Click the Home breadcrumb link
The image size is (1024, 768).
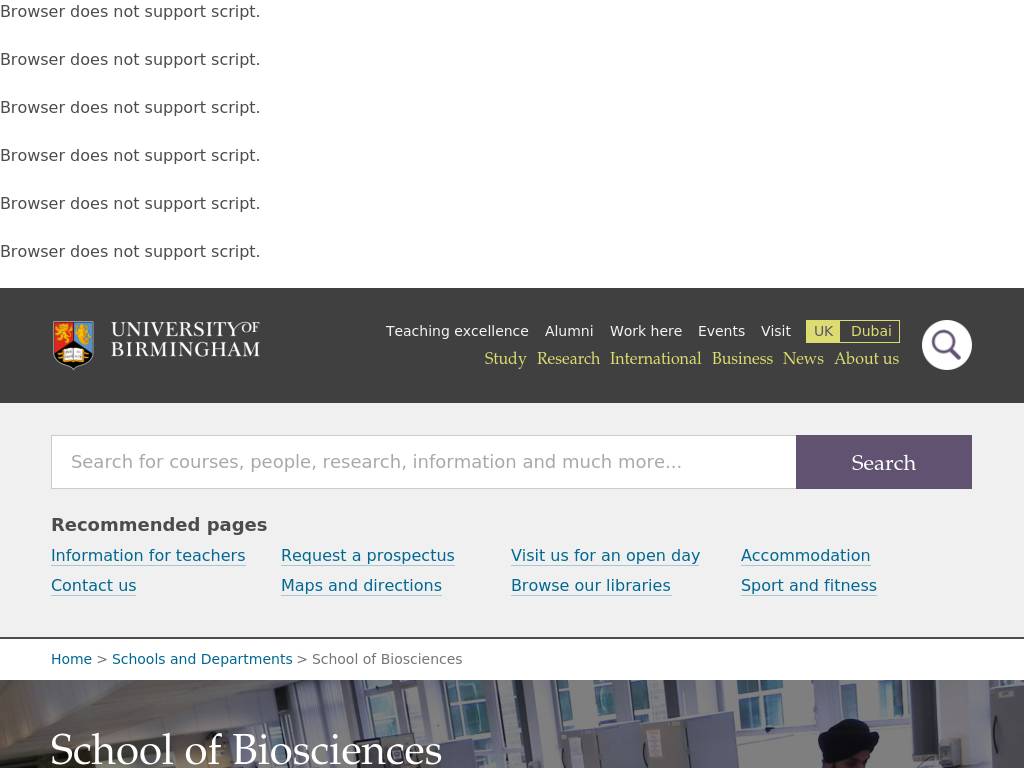[71, 659]
